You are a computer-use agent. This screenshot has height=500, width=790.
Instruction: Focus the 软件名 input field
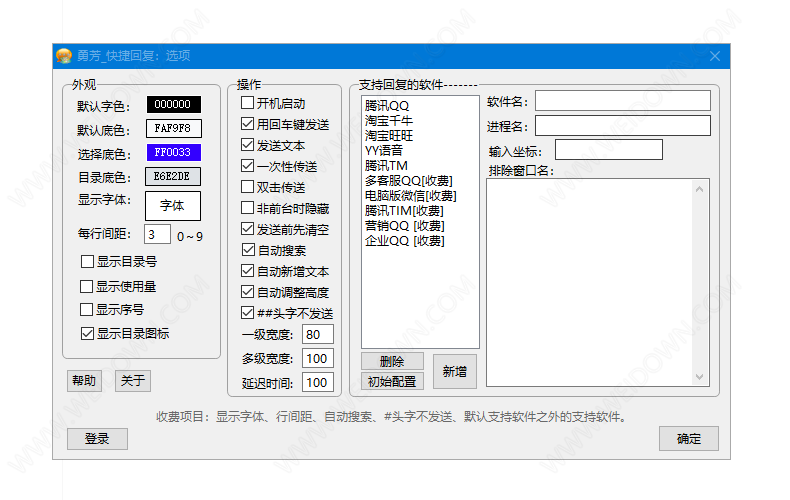622,101
